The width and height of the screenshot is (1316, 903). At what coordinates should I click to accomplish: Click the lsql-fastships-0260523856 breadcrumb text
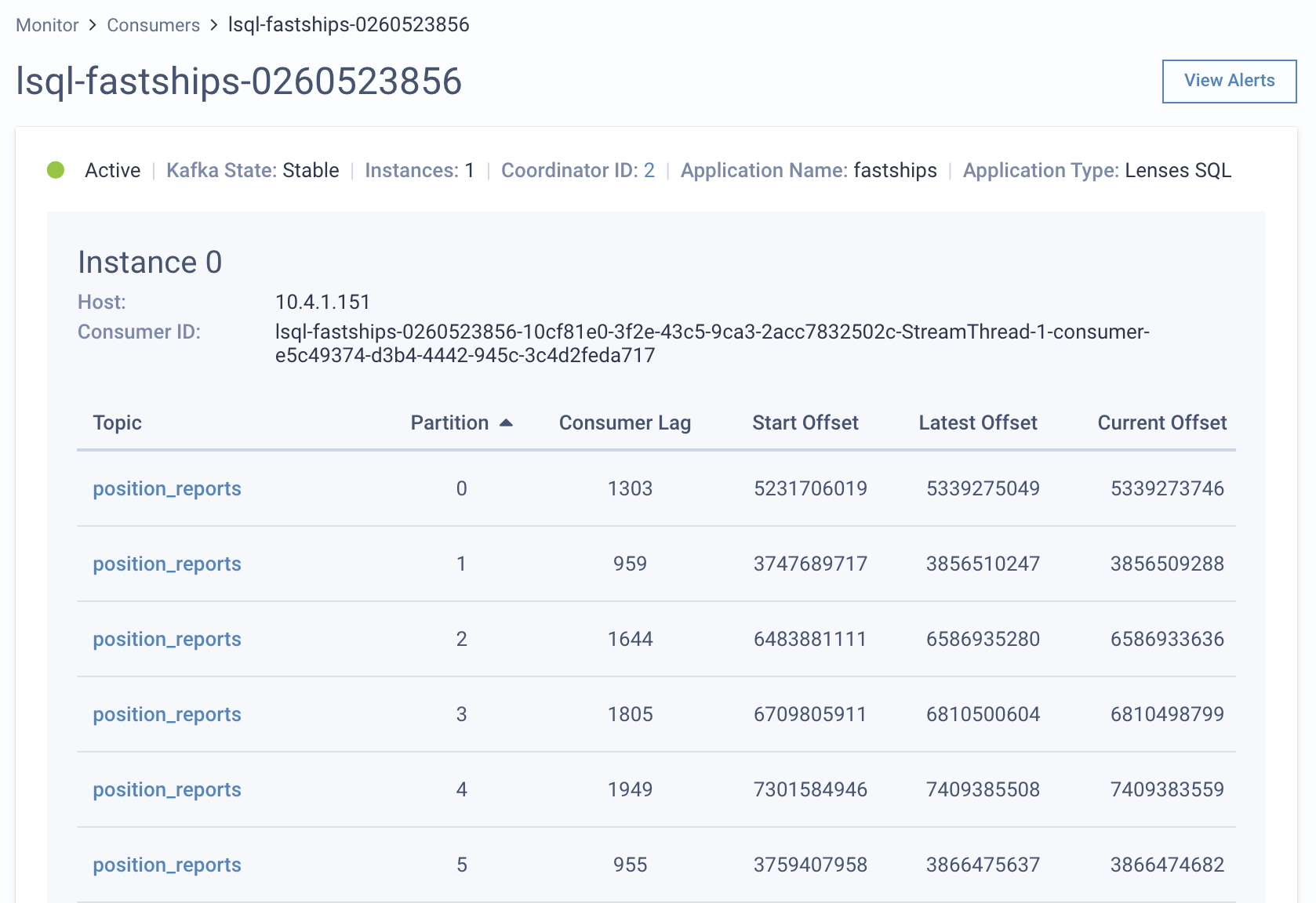(348, 25)
